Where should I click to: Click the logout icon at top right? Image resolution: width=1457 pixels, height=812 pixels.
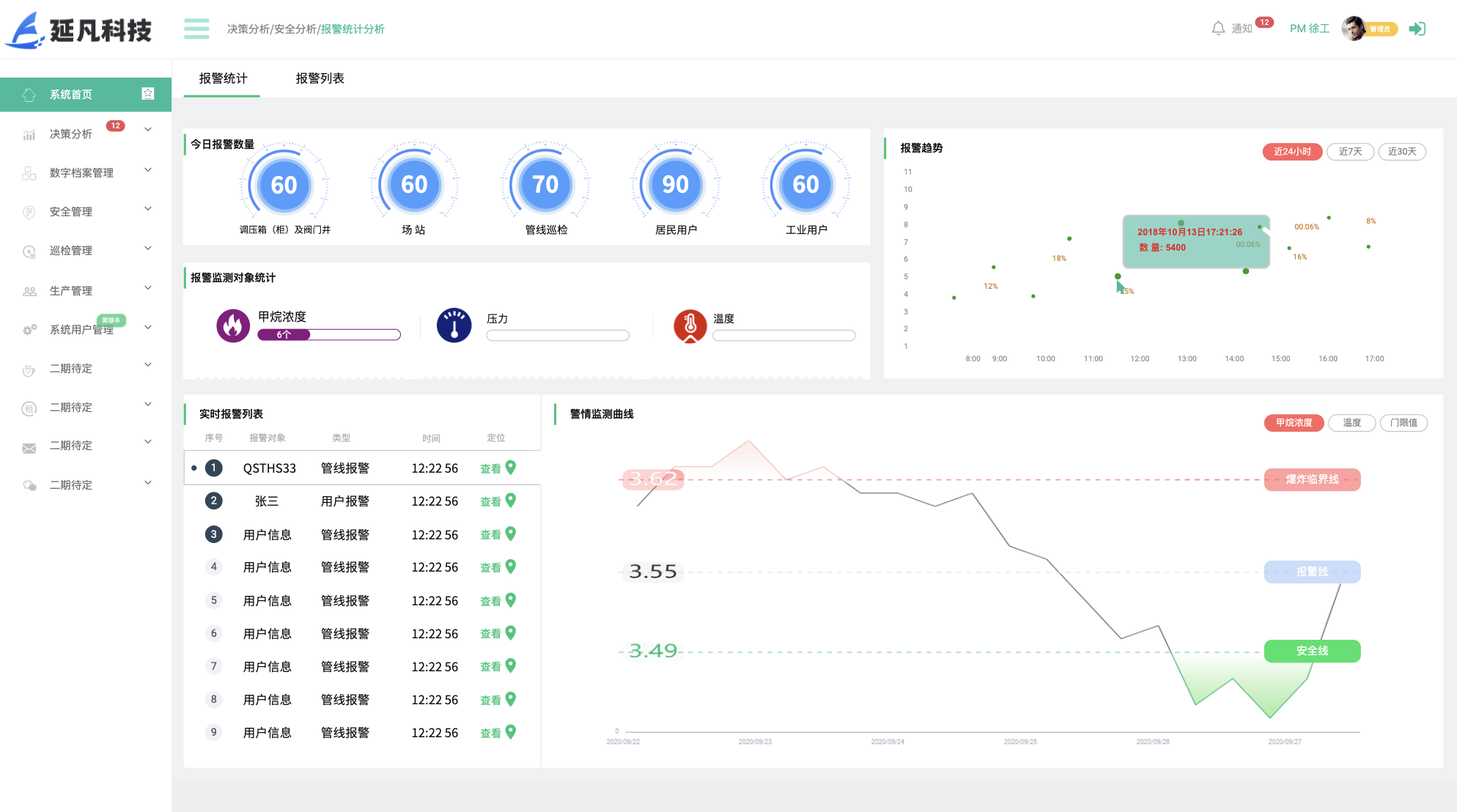[x=1417, y=29]
